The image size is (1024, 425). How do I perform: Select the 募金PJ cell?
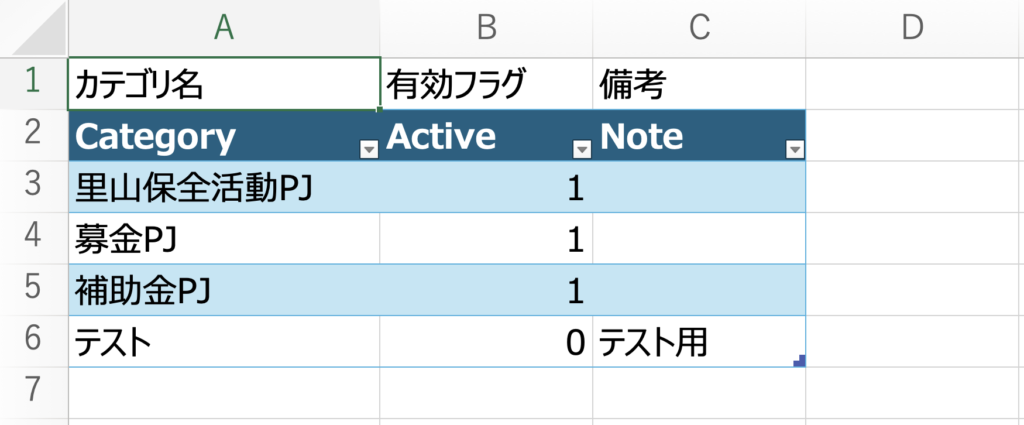point(224,239)
